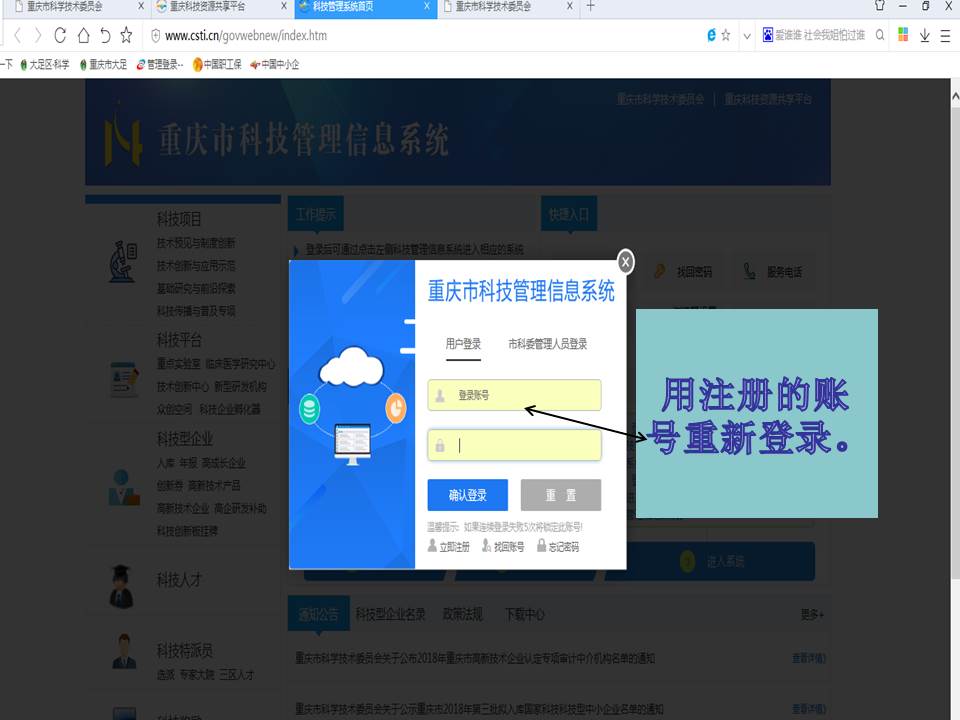The height and width of the screenshot is (720, 960).
Task: Open the browser hamburger menu
Action: [945, 36]
